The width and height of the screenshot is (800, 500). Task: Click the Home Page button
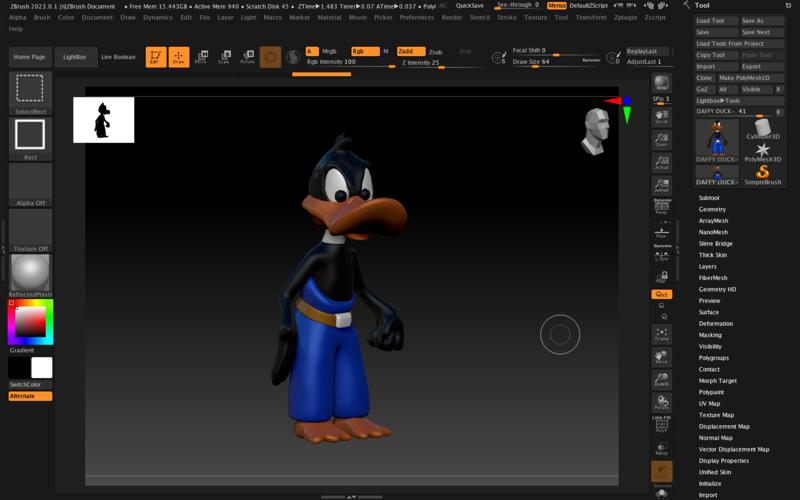(30, 57)
